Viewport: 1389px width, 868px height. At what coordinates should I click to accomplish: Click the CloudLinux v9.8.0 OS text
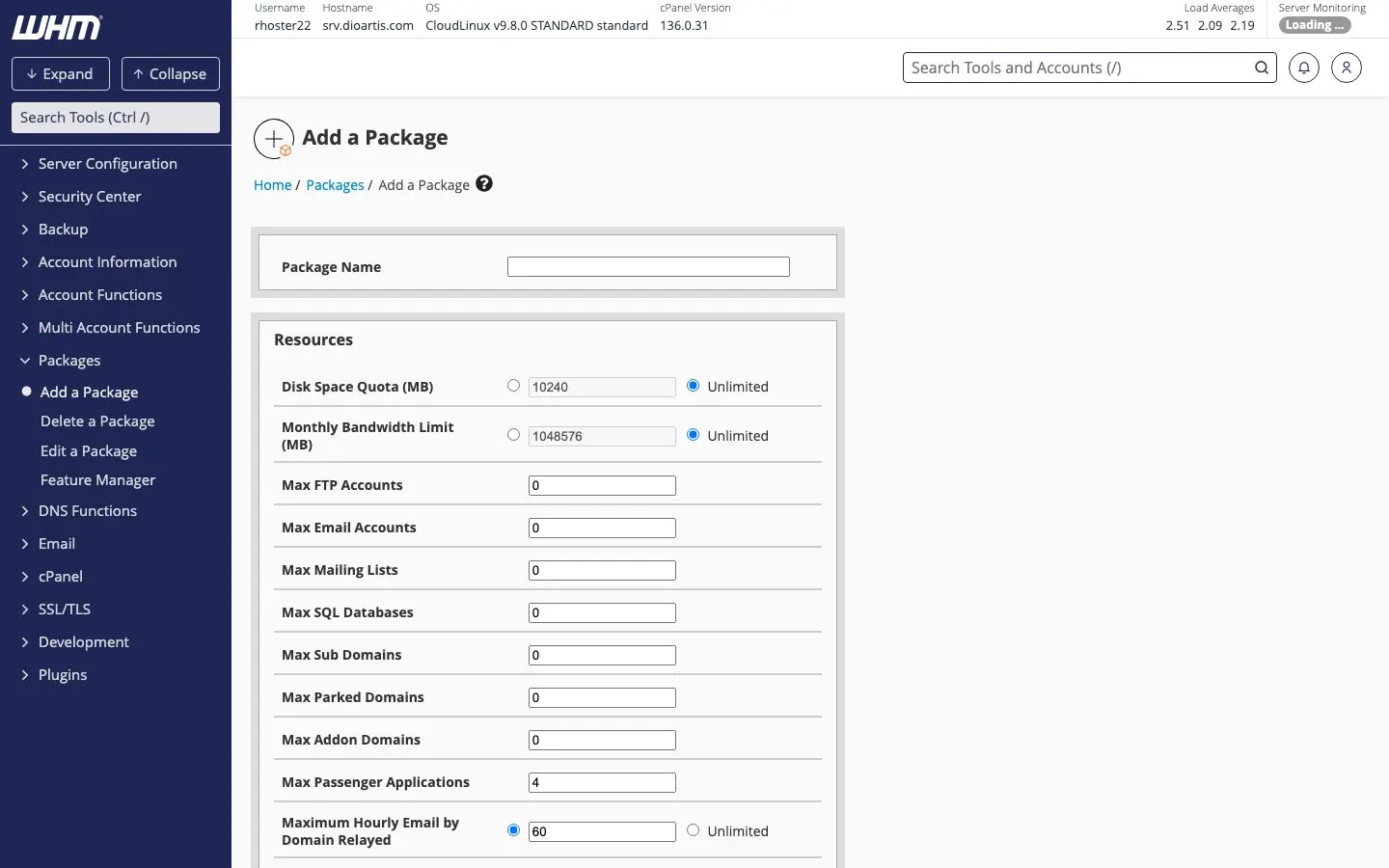pos(536,25)
